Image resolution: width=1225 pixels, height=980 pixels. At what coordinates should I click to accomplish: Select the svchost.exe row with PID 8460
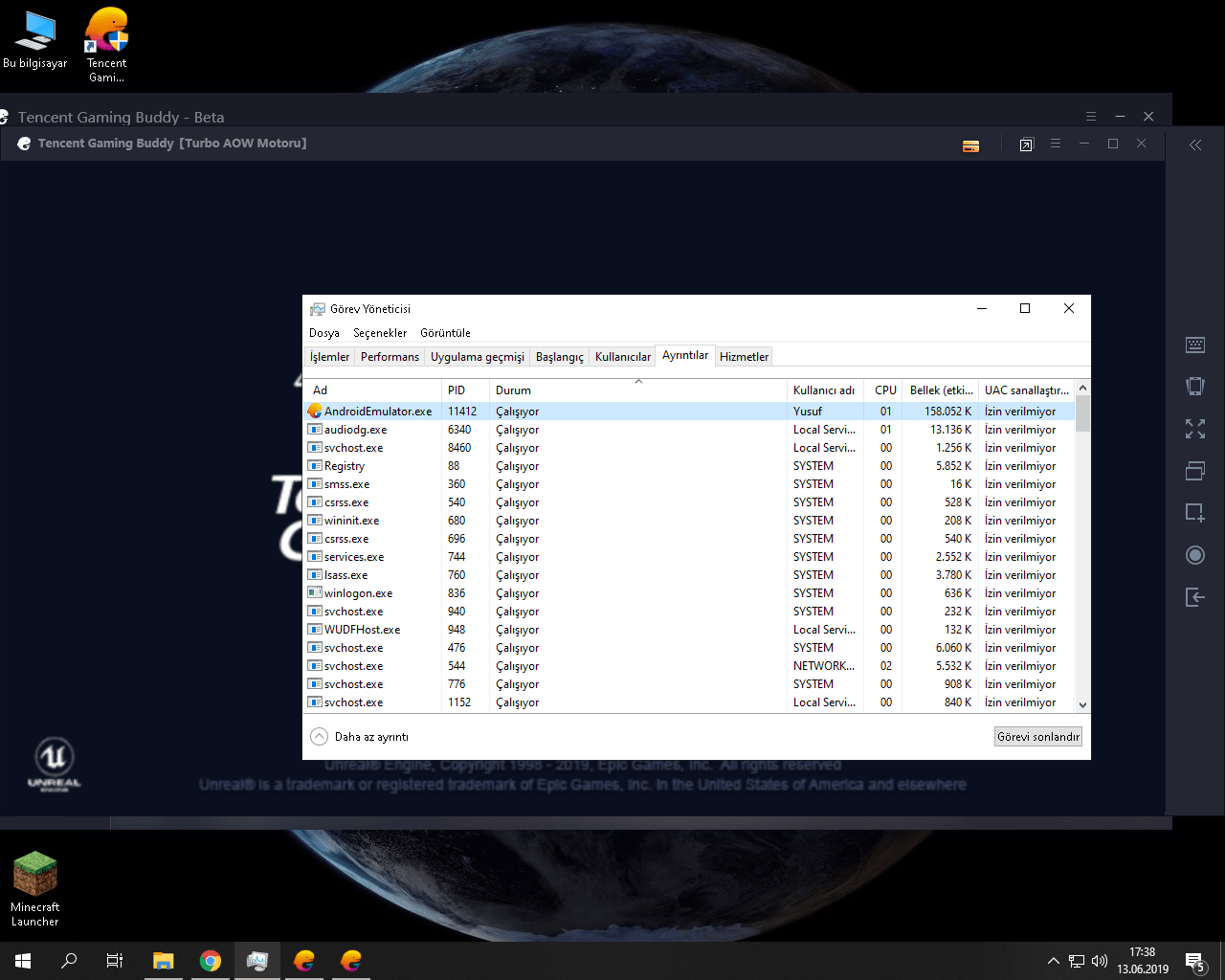coord(690,448)
